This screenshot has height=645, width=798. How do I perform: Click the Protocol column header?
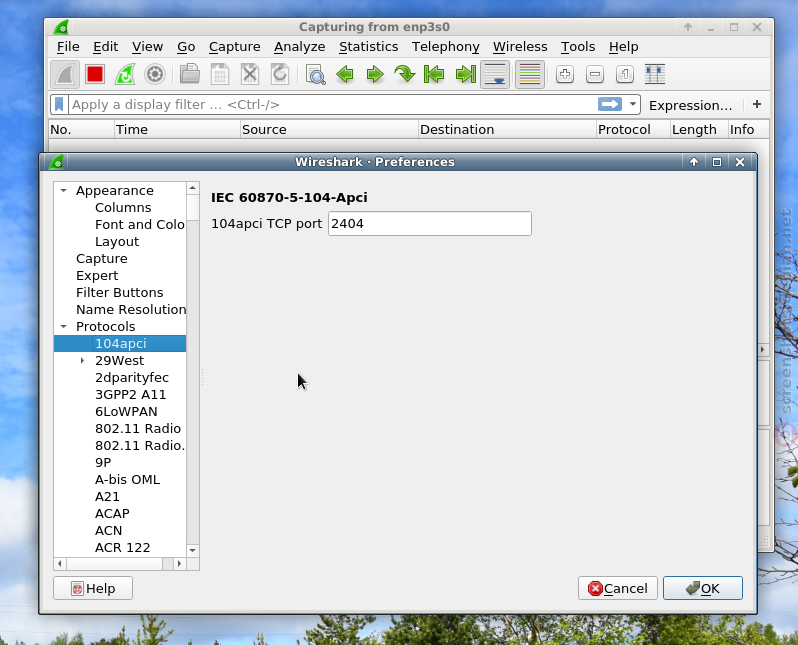pyautogui.click(x=633, y=129)
